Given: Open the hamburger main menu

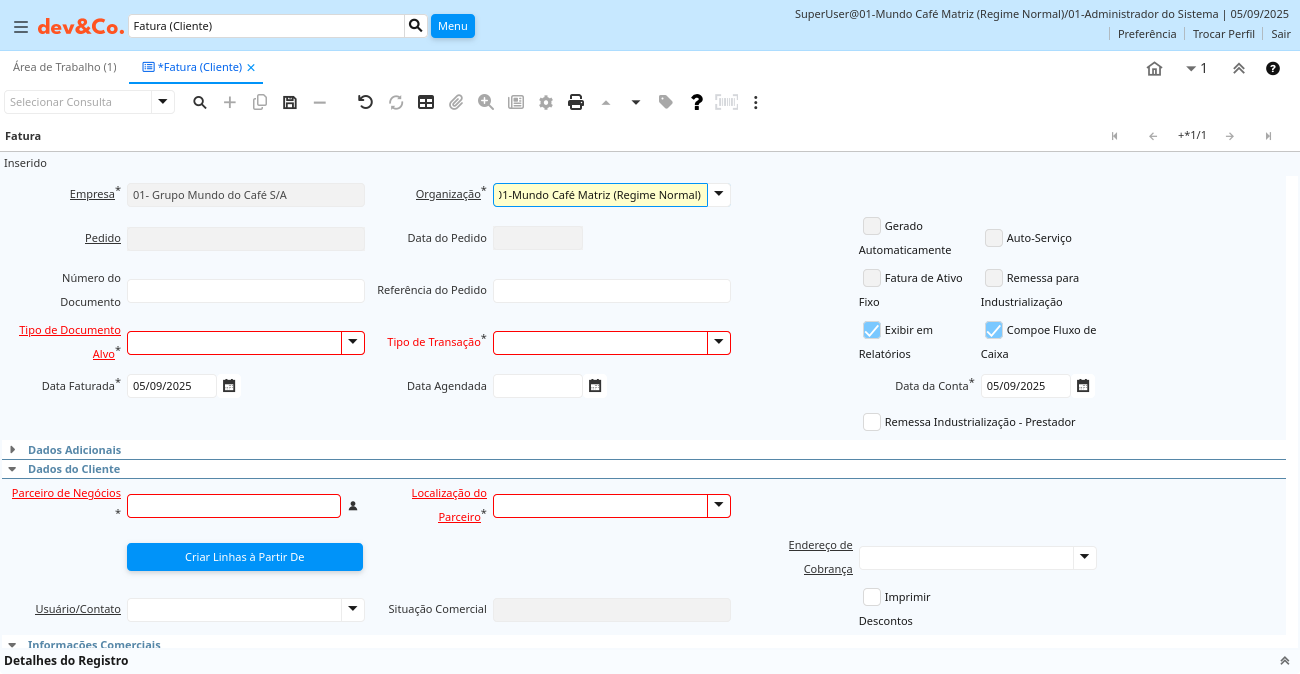Looking at the screenshot, I should [x=21, y=27].
